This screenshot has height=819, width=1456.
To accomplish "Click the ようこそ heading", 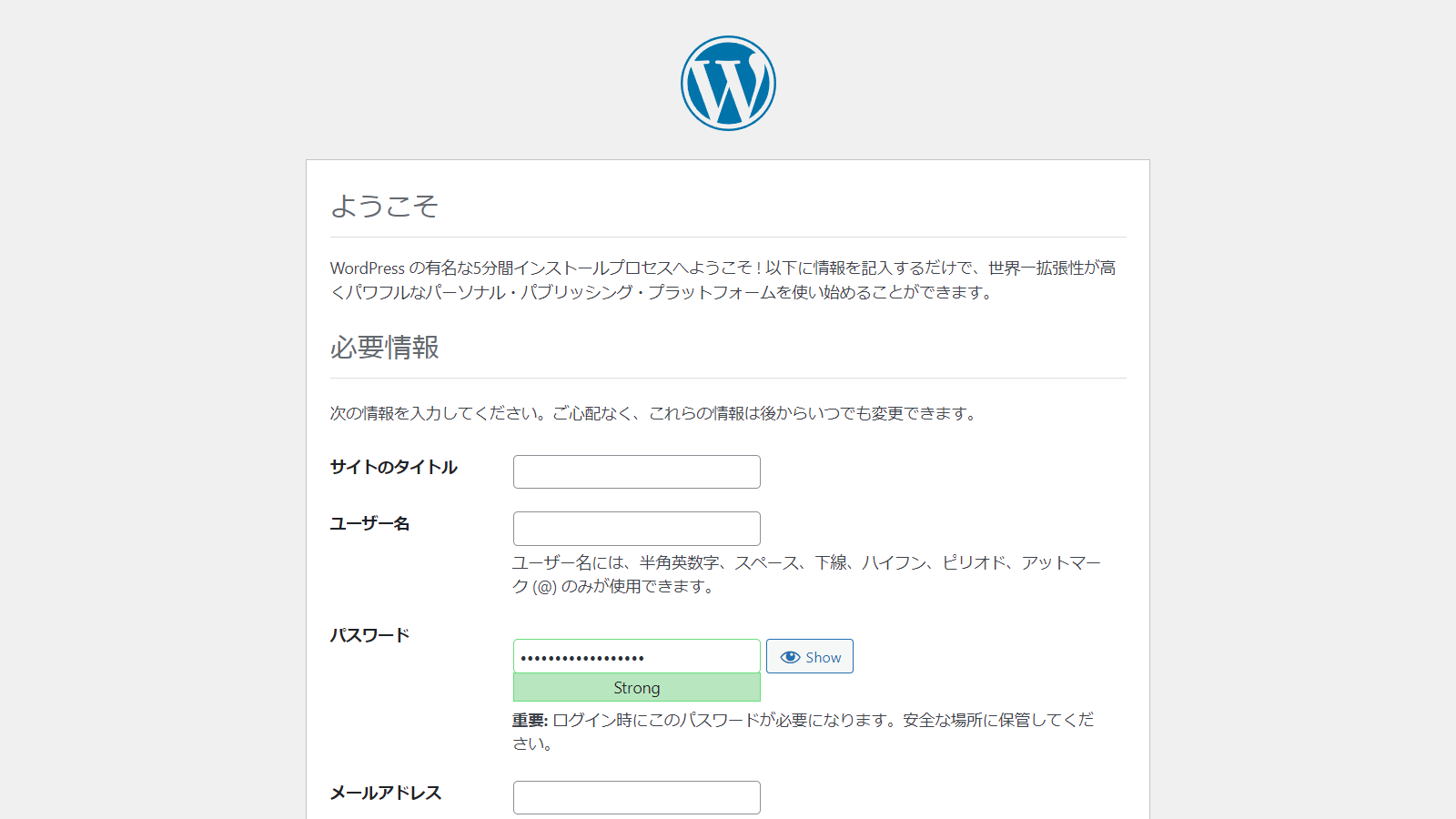I will [384, 206].
